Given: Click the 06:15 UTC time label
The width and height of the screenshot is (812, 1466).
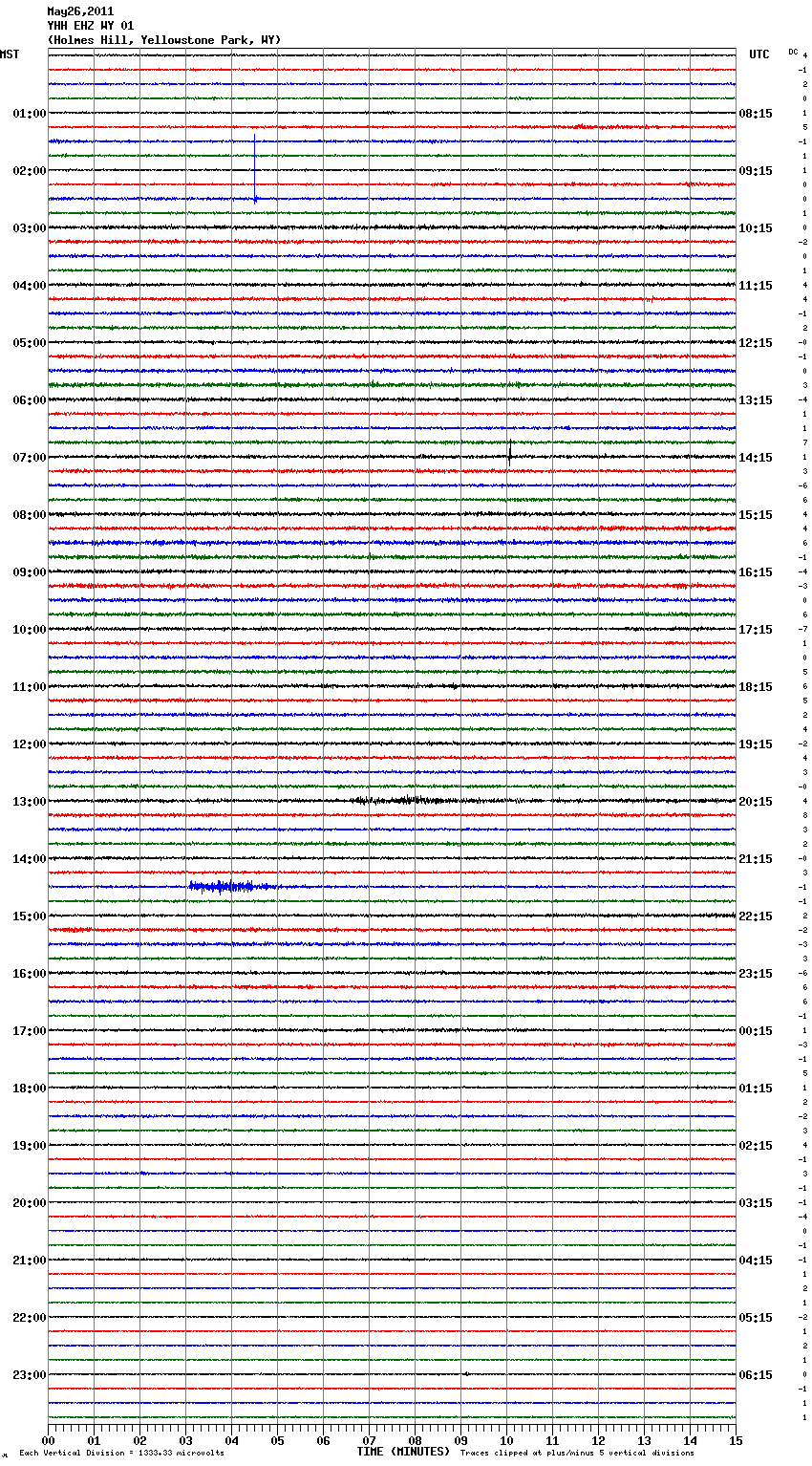Looking at the screenshot, I should click(x=756, y=1375).
